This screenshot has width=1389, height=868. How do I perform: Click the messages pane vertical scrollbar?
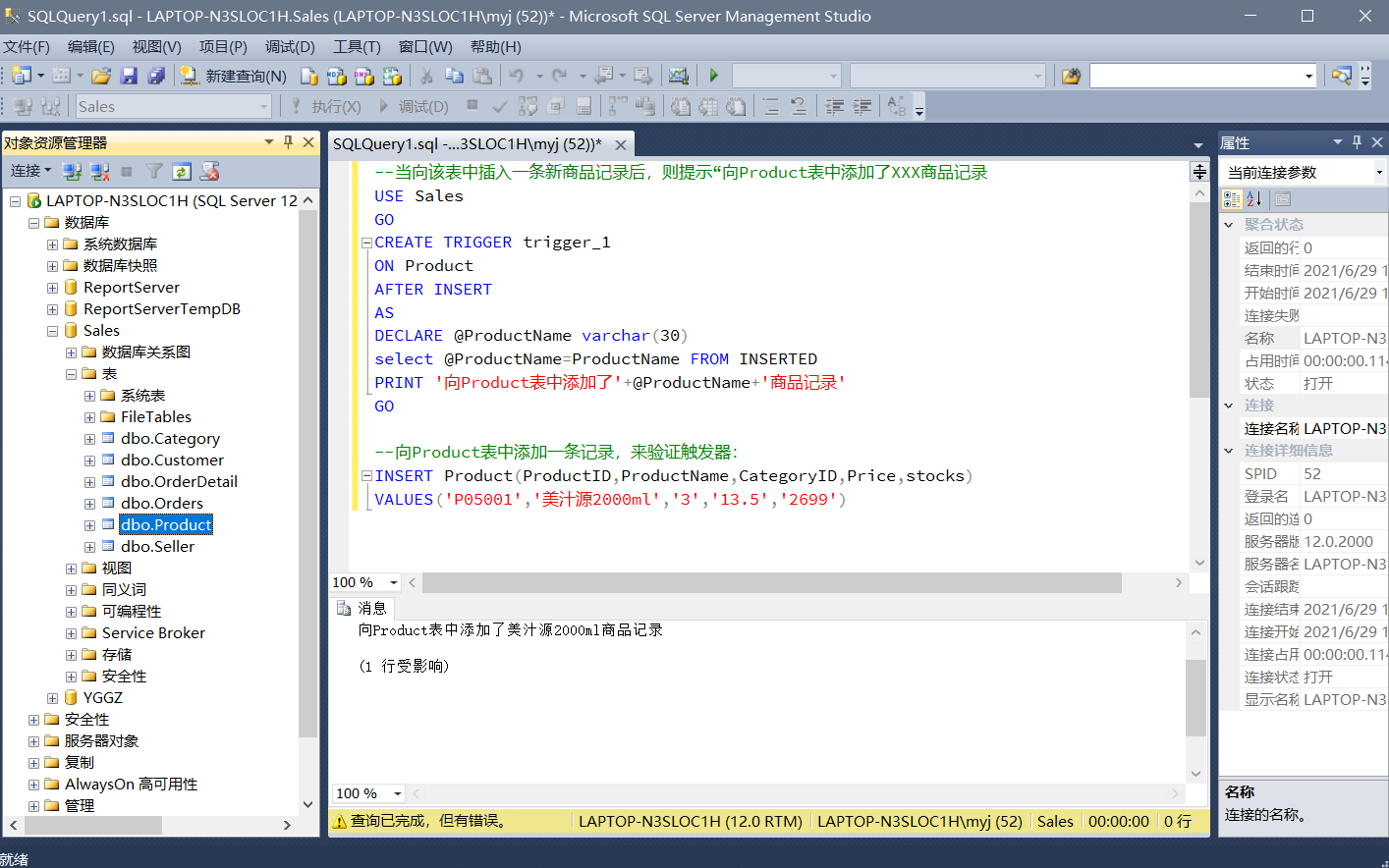pyautogui.click(x=1195, y=698)
